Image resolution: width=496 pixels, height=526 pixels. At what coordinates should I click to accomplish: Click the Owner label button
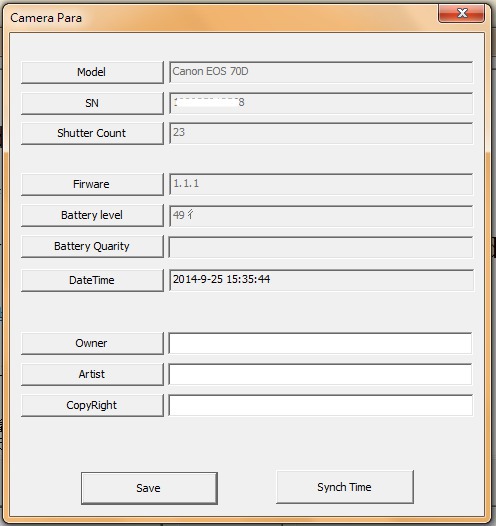92,344
